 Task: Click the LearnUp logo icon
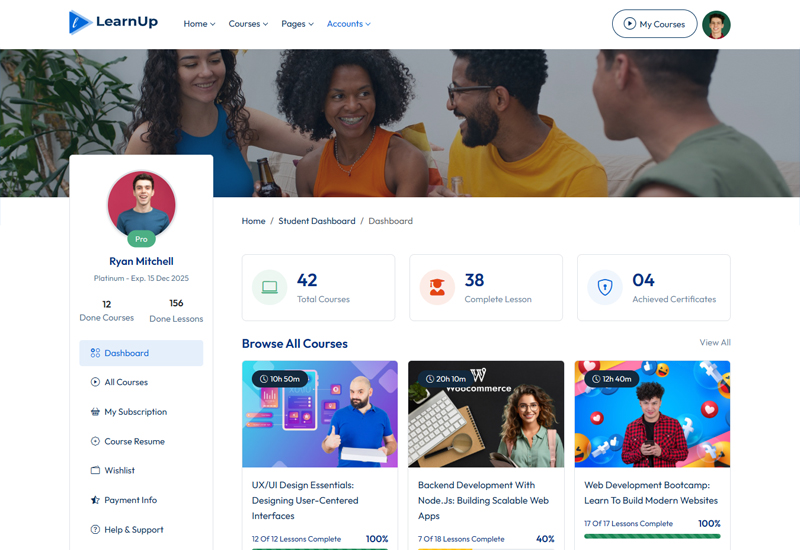[80, 22]
